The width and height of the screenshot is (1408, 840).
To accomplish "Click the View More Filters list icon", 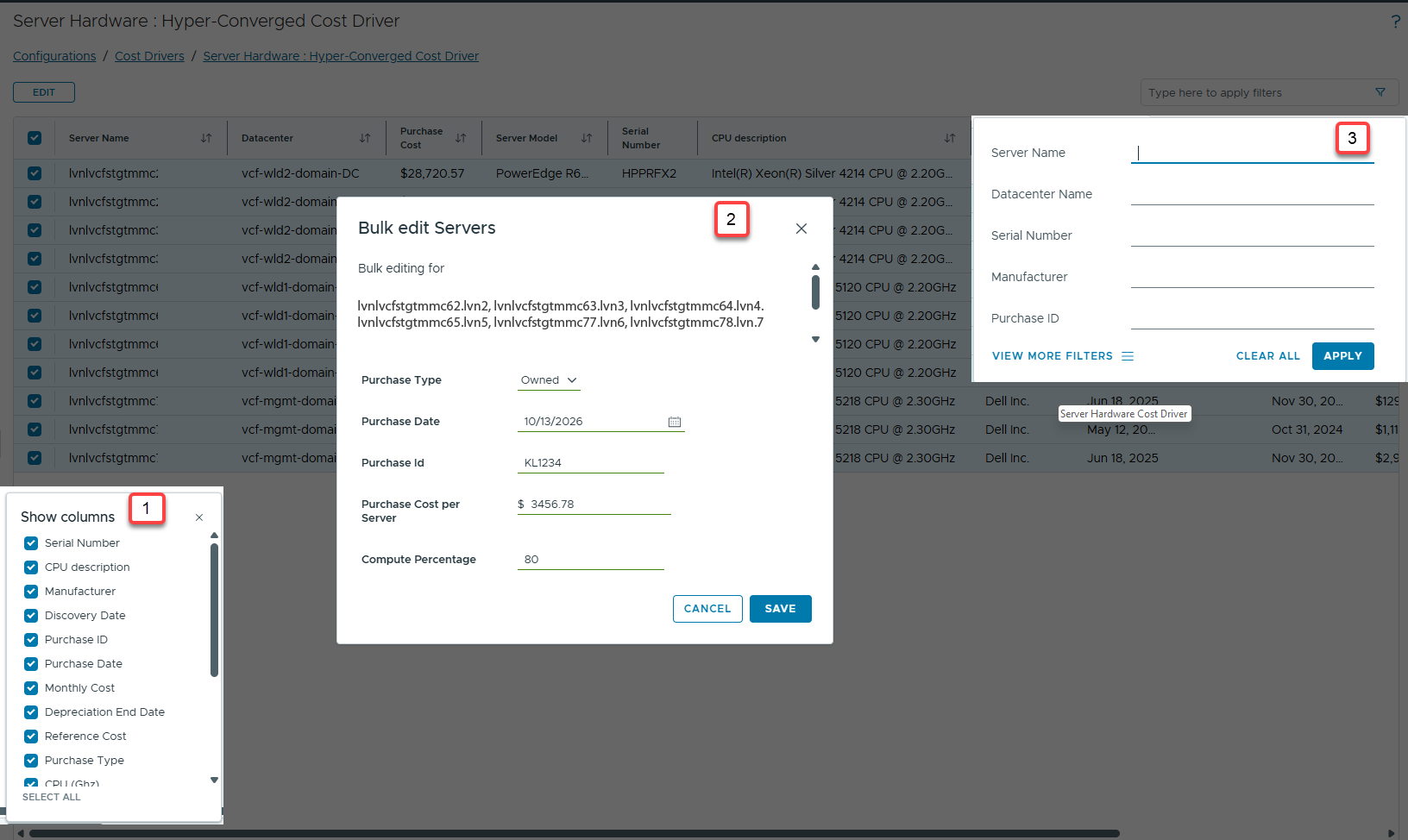I will pyautogui.click(x=1128, y=356).
